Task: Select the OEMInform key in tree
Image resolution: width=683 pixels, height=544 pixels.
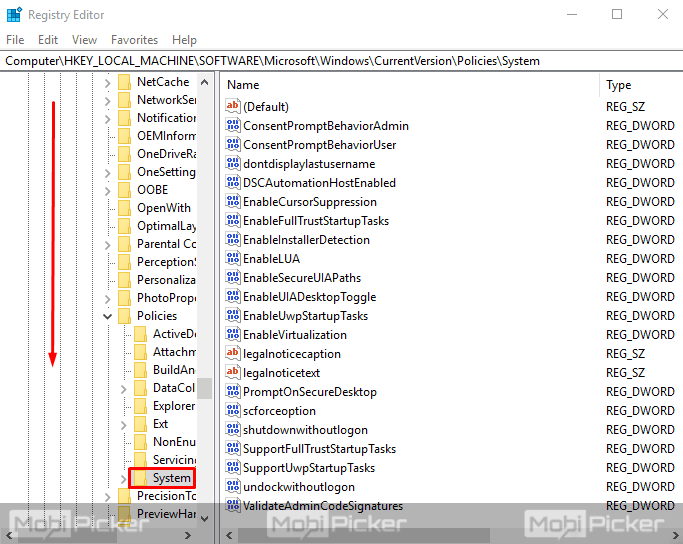Action: coord(166,136)
